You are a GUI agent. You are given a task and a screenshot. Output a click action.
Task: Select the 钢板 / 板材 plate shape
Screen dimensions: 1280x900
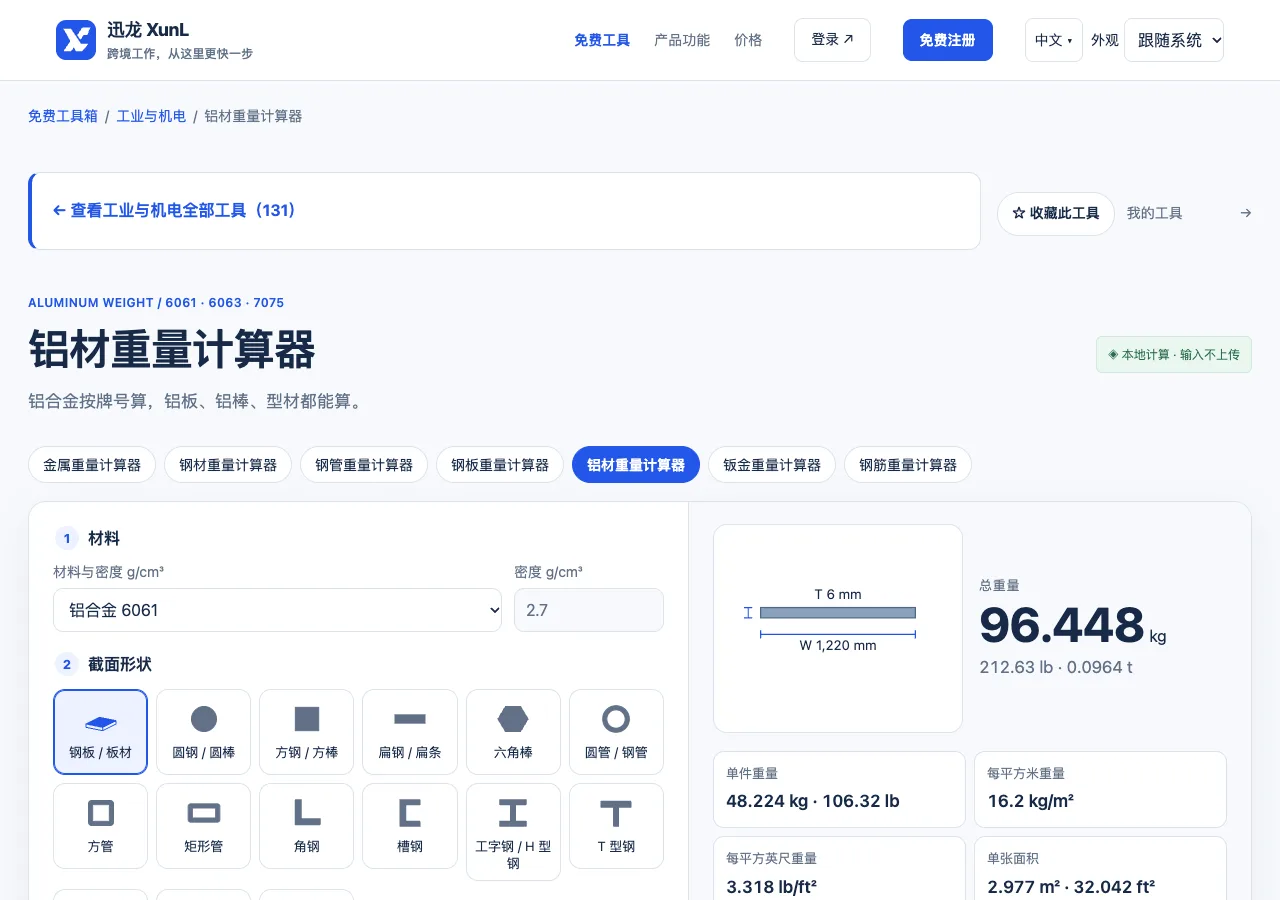point(100,732)
